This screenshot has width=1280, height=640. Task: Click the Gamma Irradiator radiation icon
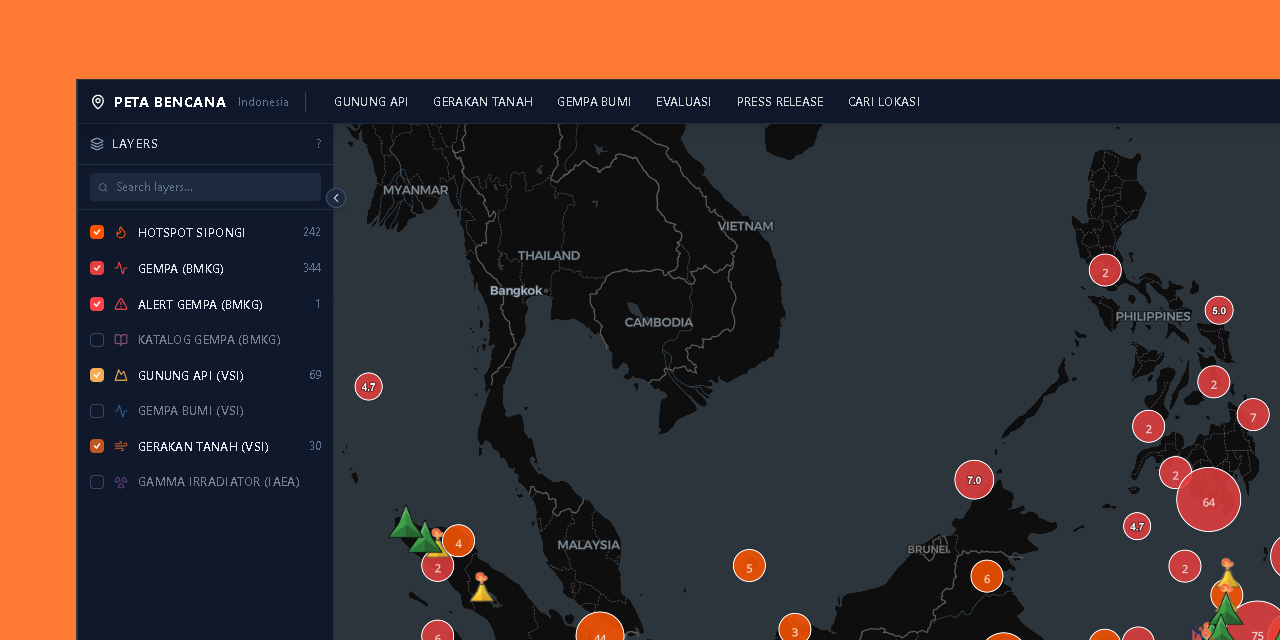pos(121,482)
